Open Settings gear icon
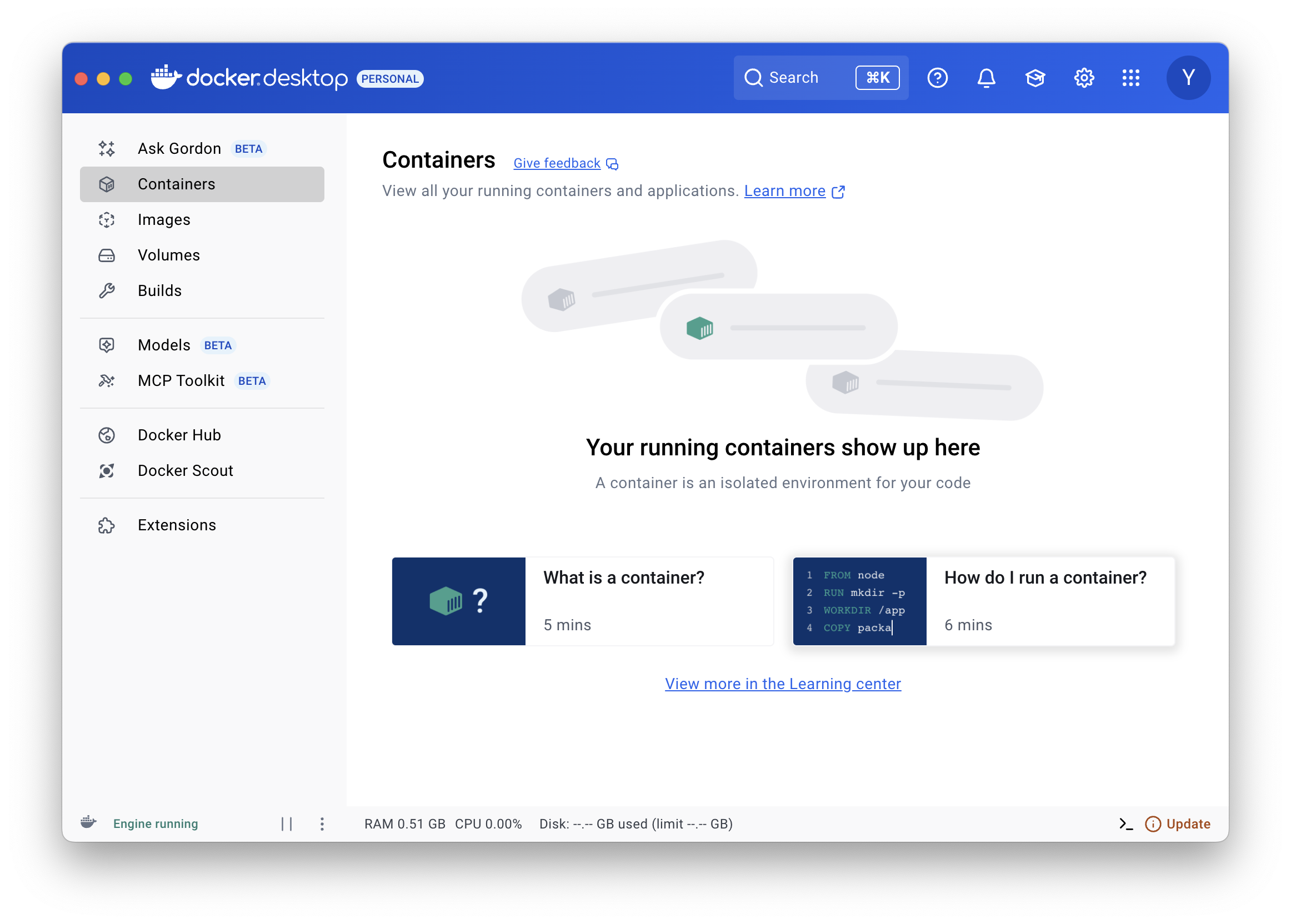1291x924 pixels. (x=1083, y=77)
